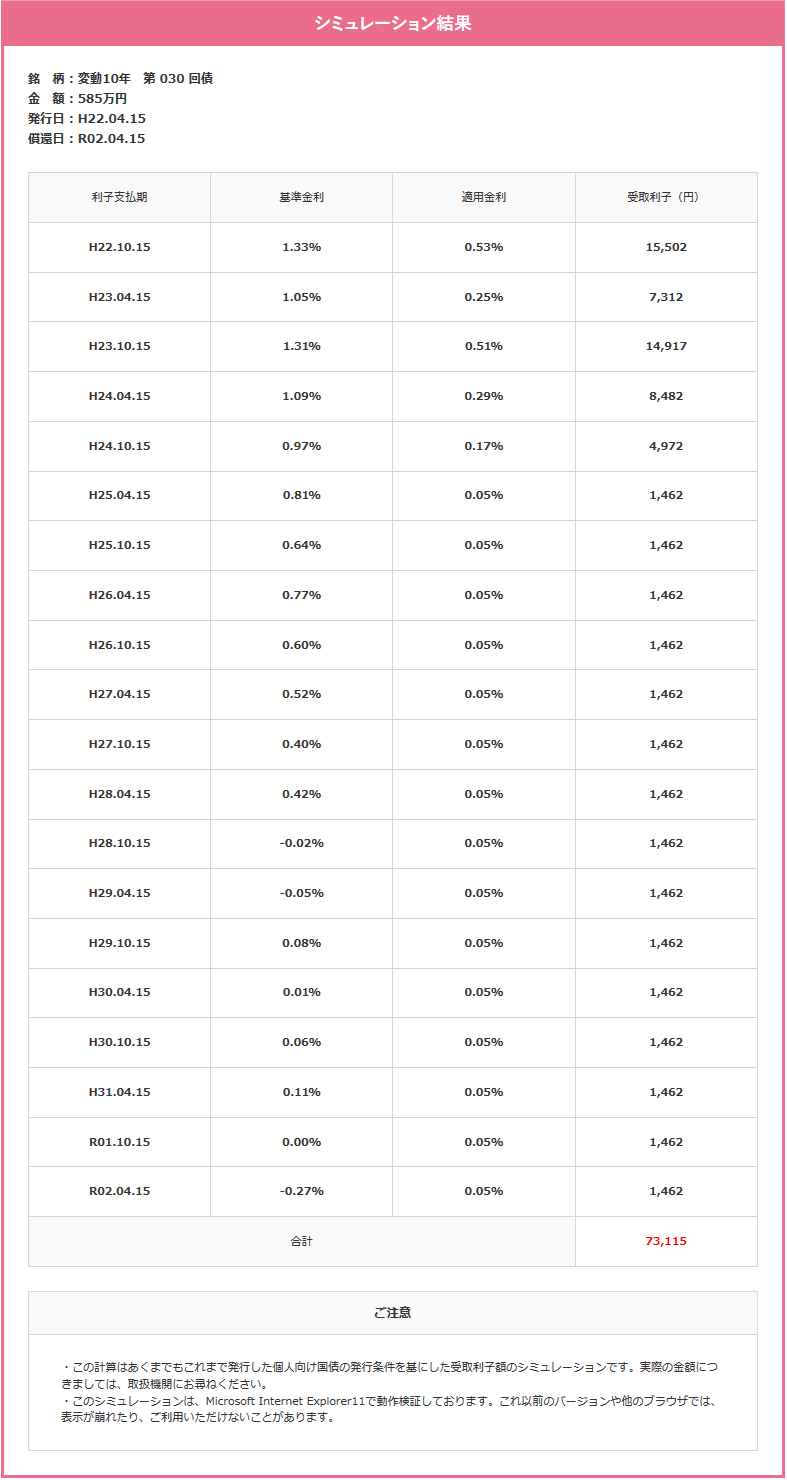
Task: Select the H23.10.15 row date
Action: pyautogui.click(x=119, y=346)
